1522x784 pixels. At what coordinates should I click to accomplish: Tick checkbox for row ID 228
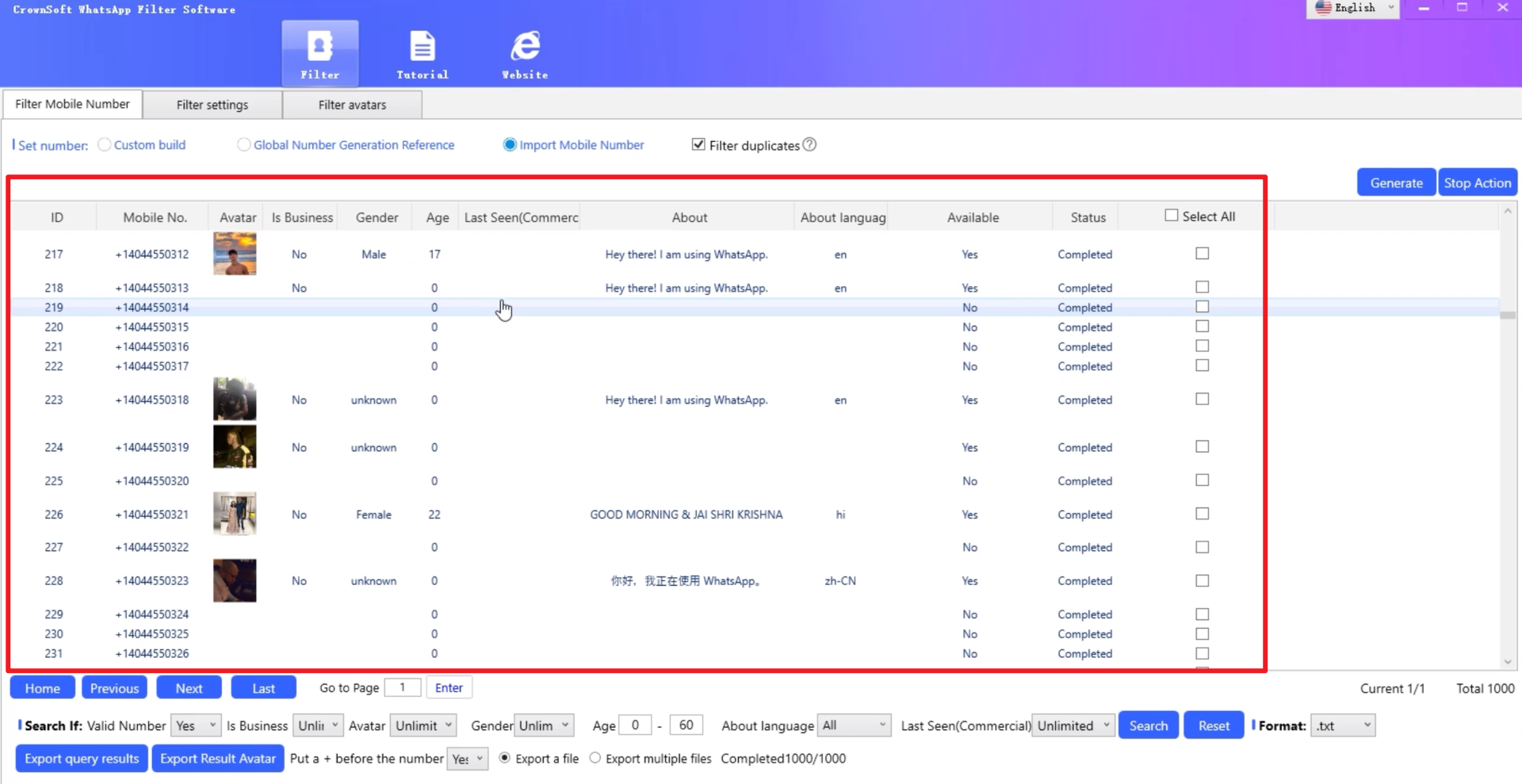coord(1203,580)
